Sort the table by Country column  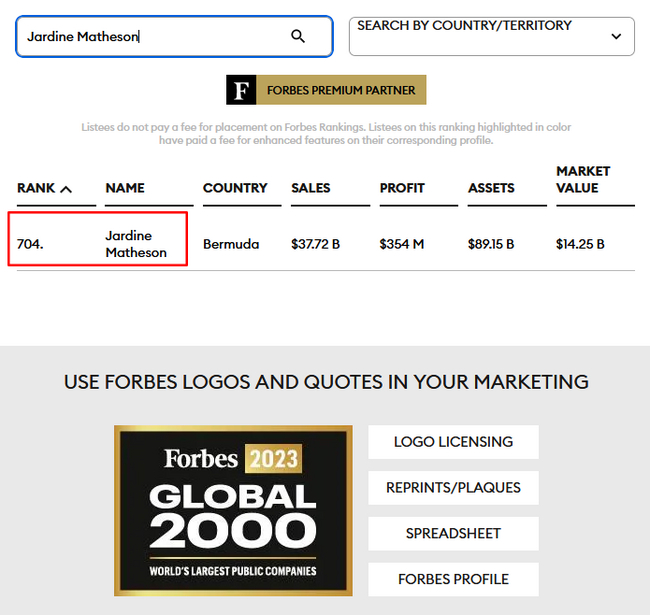pyautogui.click(x=235, y=188)
